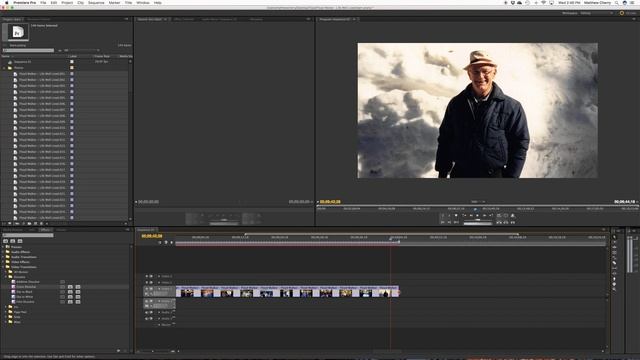Select the Pen tool
Screen dimensions: 640x360
pyautogui.click(x=614, y=279)
